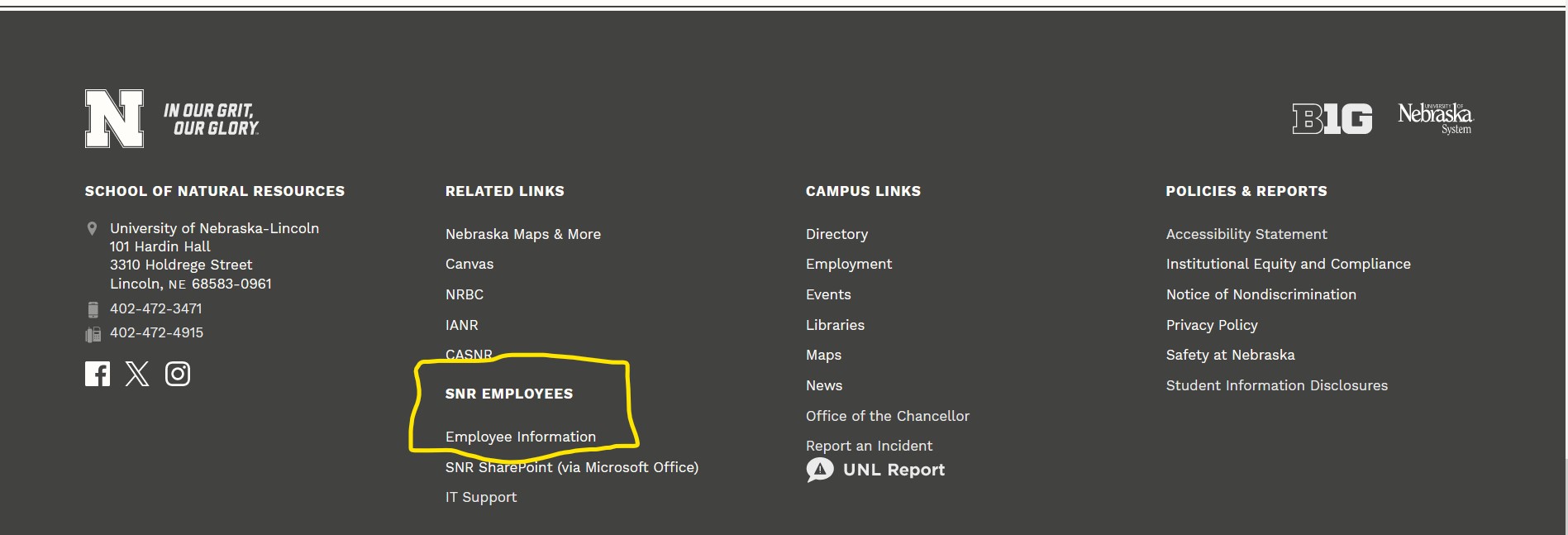
Task: Open the Facebook social icon
Action: pos(97,374)
